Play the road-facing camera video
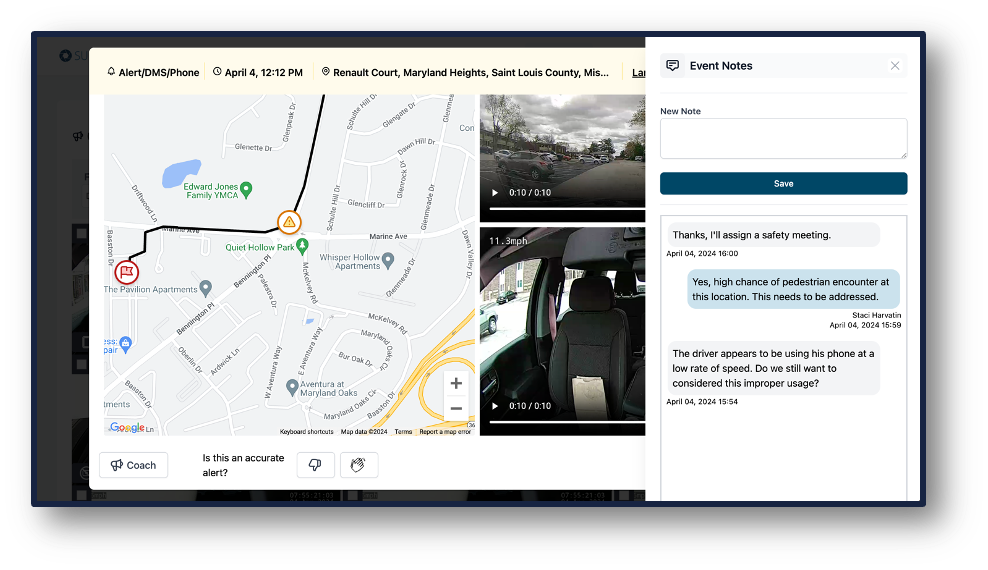Viewport: 988px width, 570px height. pos(493,192)
